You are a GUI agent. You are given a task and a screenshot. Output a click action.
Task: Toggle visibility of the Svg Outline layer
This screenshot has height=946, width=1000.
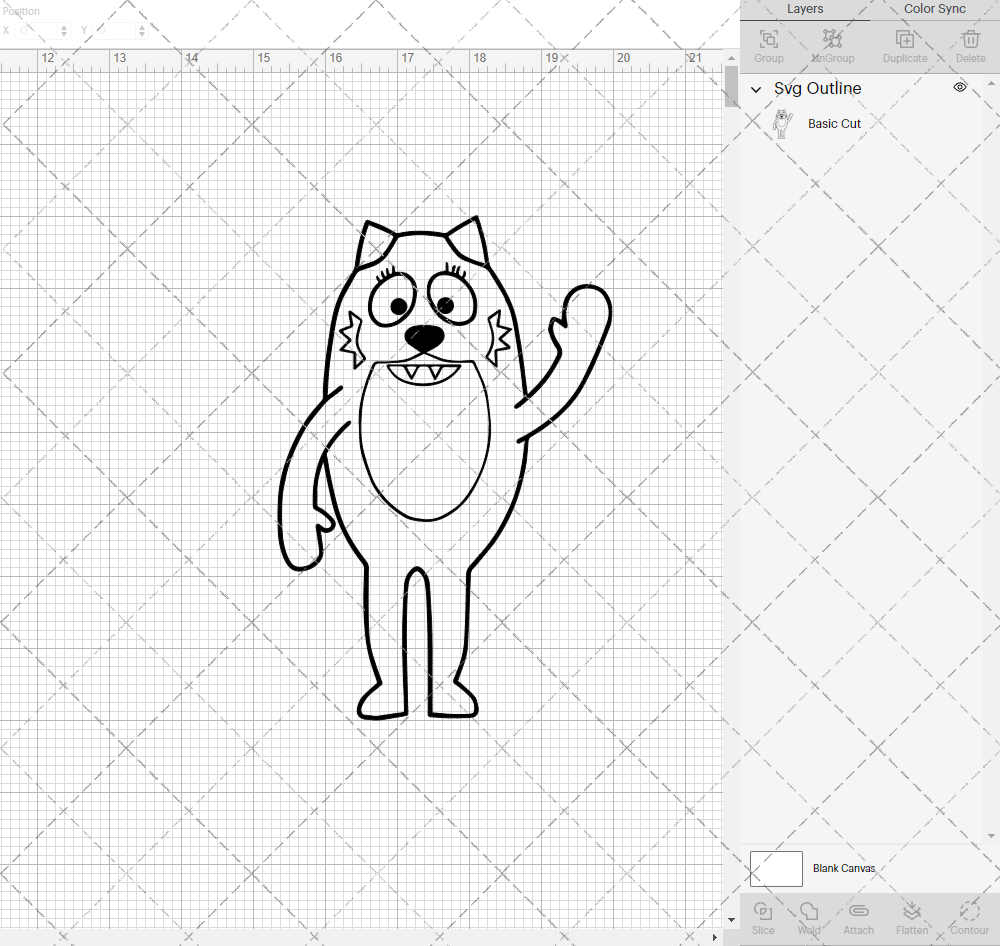[959, 88]
